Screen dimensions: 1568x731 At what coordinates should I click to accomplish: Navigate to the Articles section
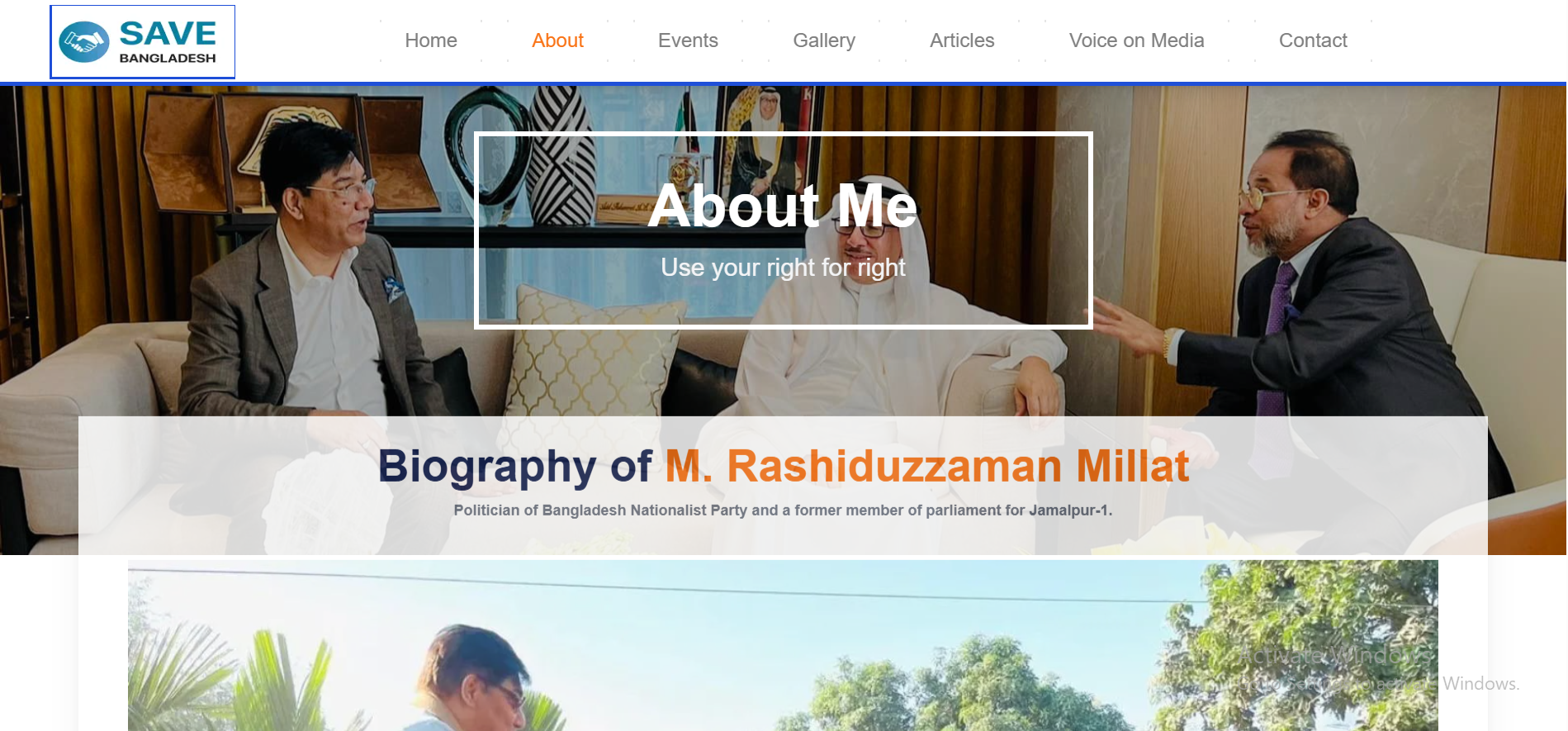(x=962, y=40)
